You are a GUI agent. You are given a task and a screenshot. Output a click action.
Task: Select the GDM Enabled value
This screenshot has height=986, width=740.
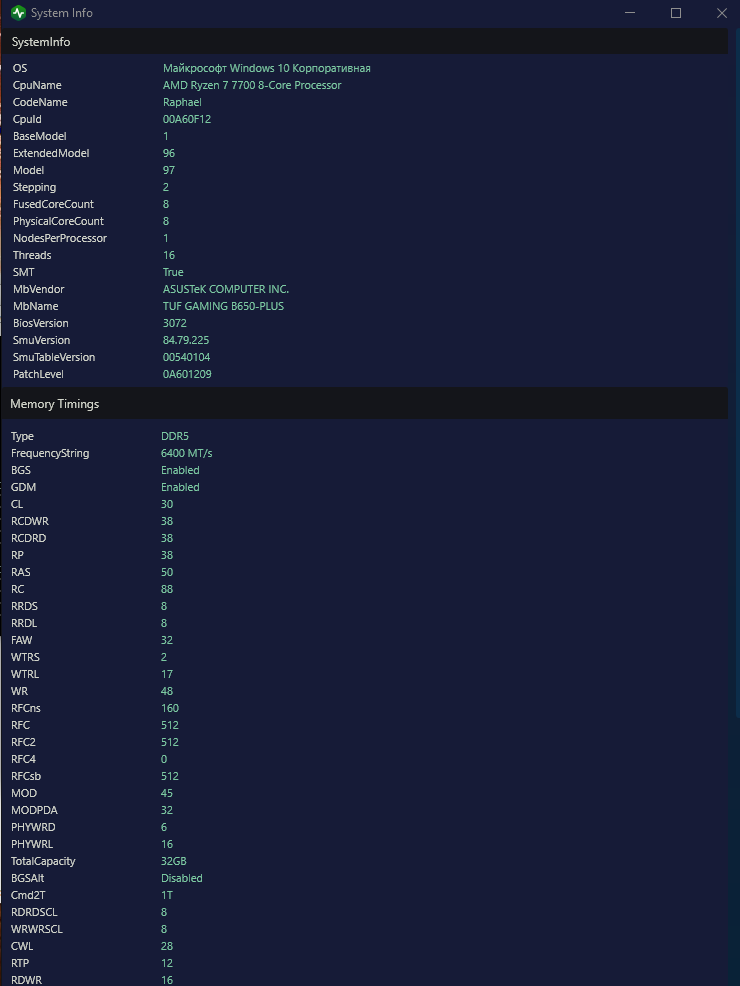(x=180, y=487)
